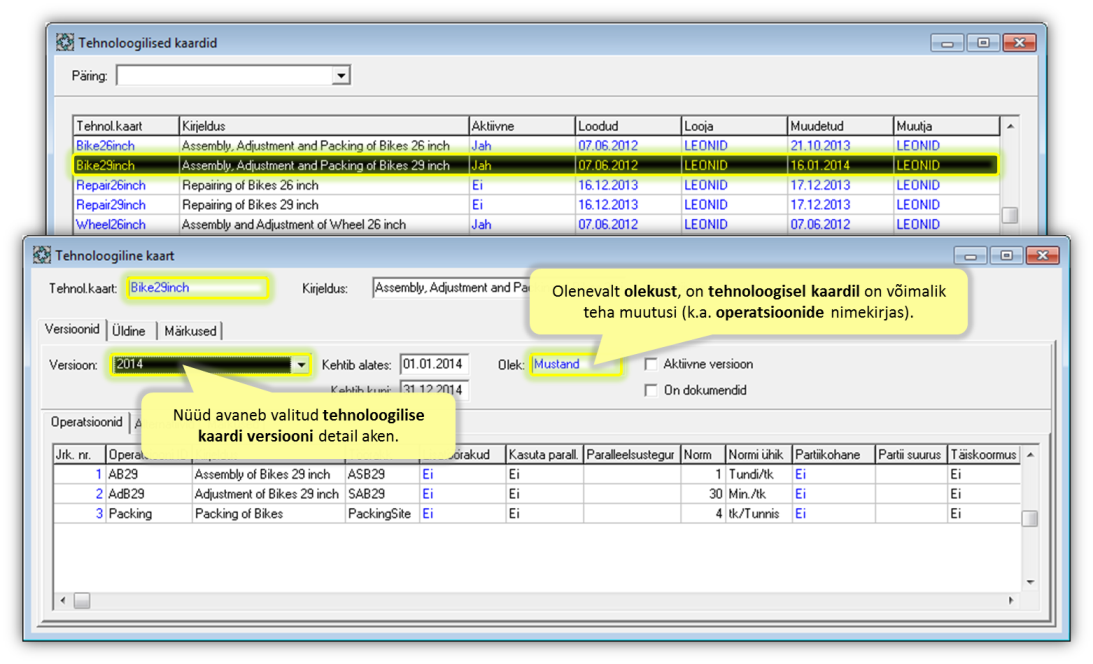
Task: Minimize the Tehnoloogilised kaardid window
Action: [947, 43]
